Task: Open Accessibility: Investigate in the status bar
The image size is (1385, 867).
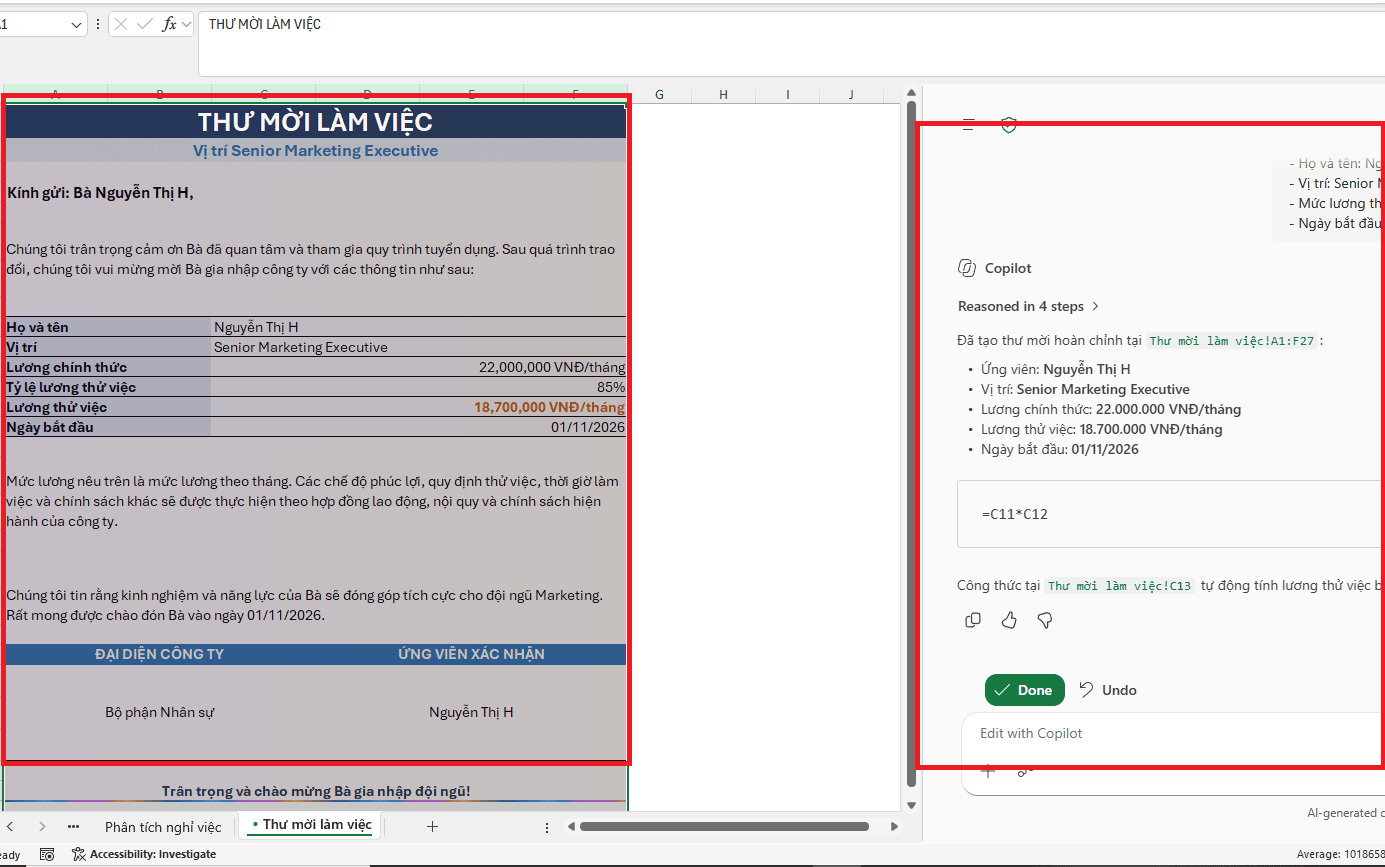Action: click(x=144, y=854)
